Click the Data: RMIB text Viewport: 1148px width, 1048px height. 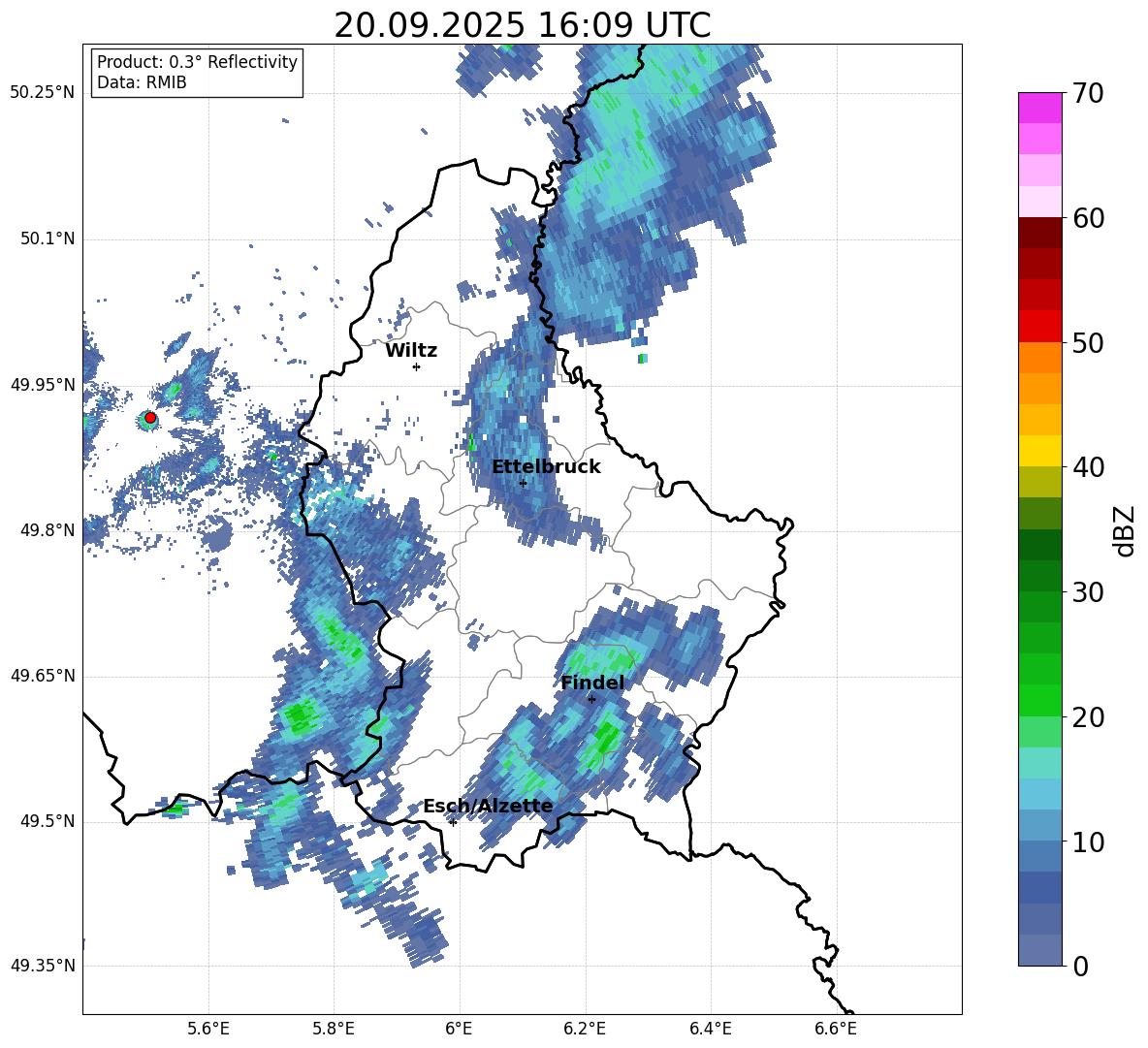[x=142, y=82]
